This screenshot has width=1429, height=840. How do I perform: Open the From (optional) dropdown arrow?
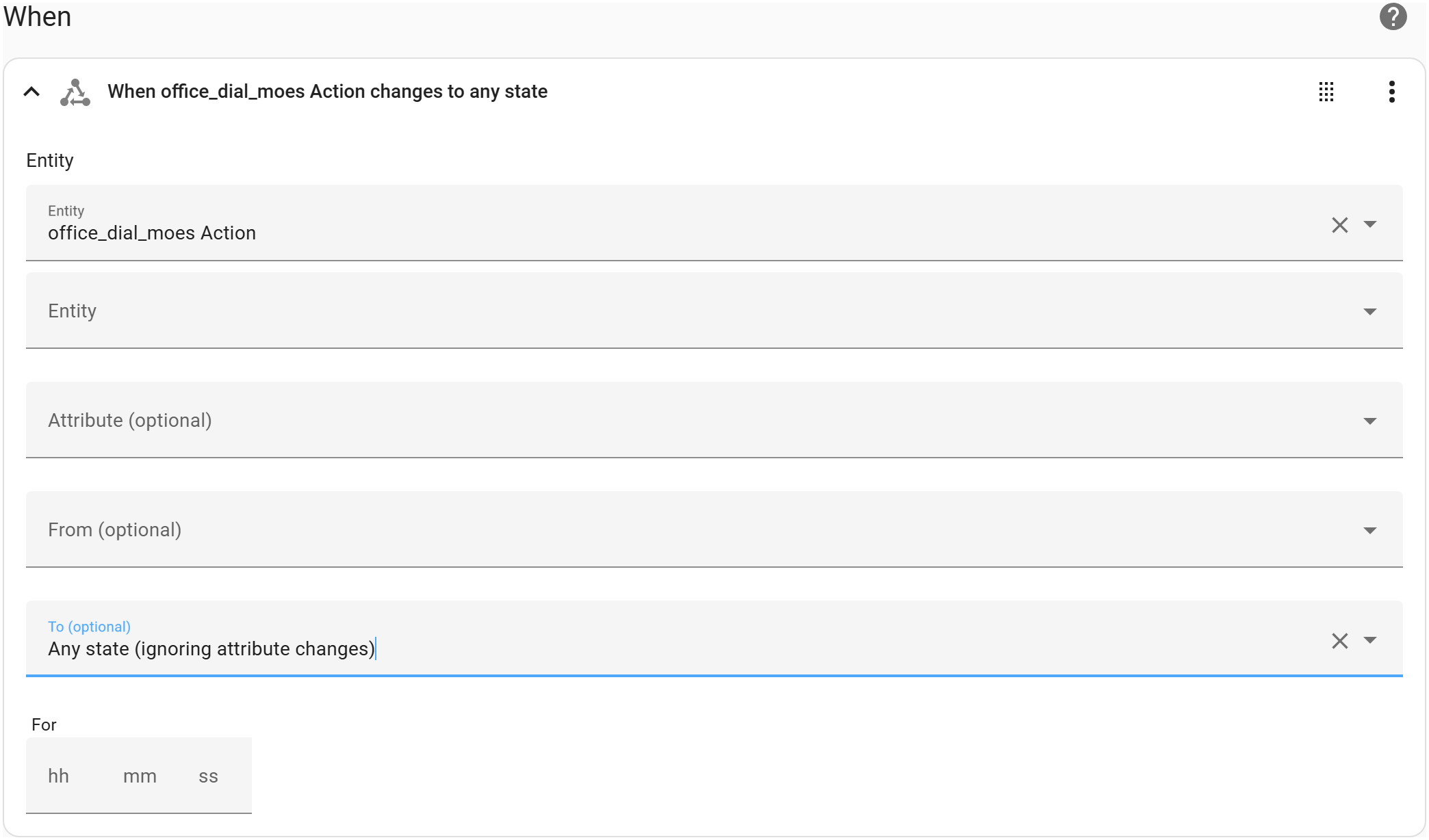click(1370, 531)
